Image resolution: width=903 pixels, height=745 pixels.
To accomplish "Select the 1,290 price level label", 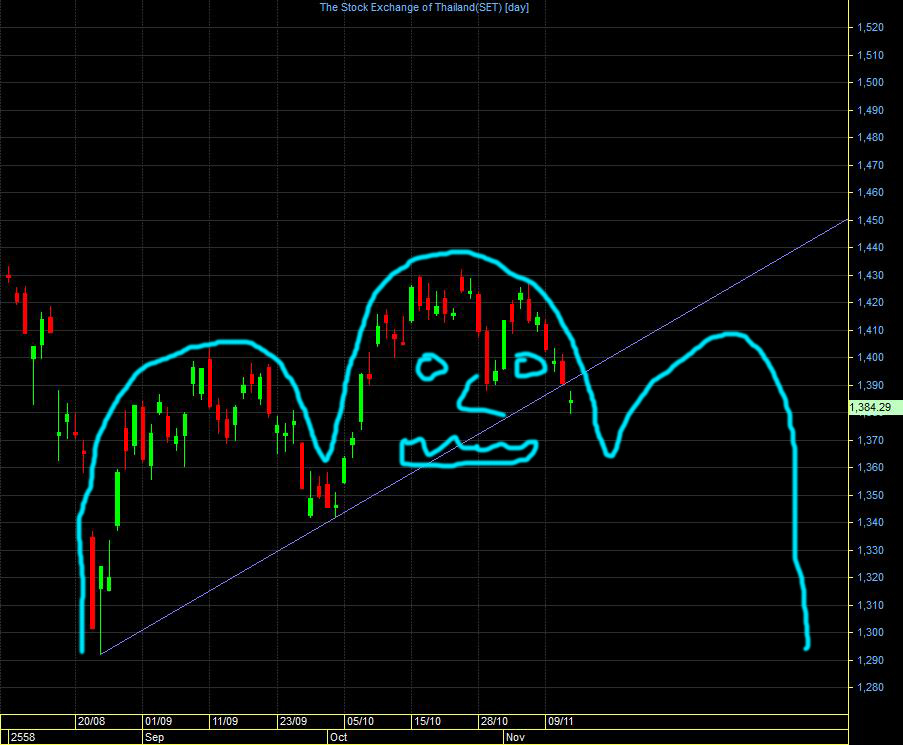I will tap(870, 660).
